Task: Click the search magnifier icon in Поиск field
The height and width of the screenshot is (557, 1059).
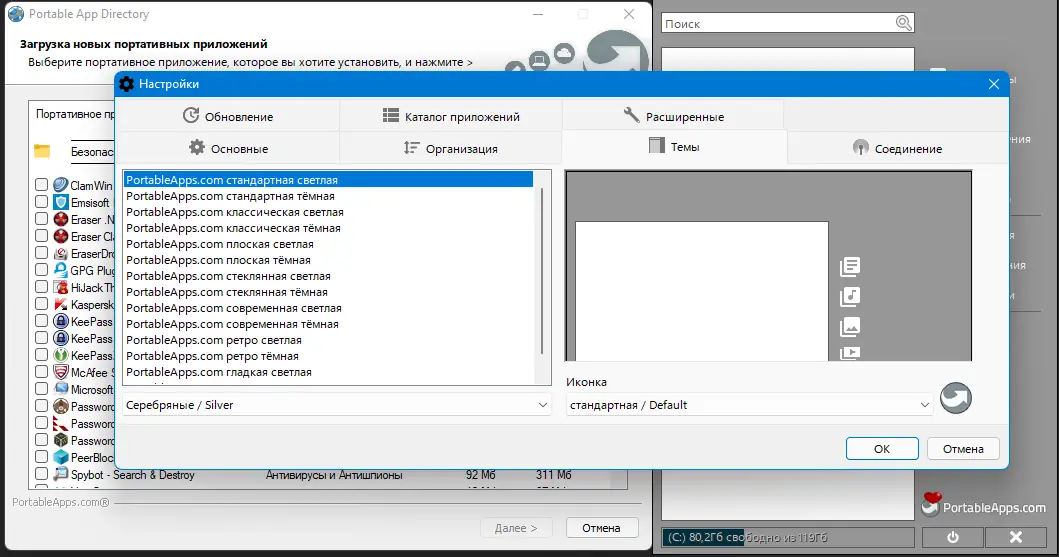Action: coord(904,23)
